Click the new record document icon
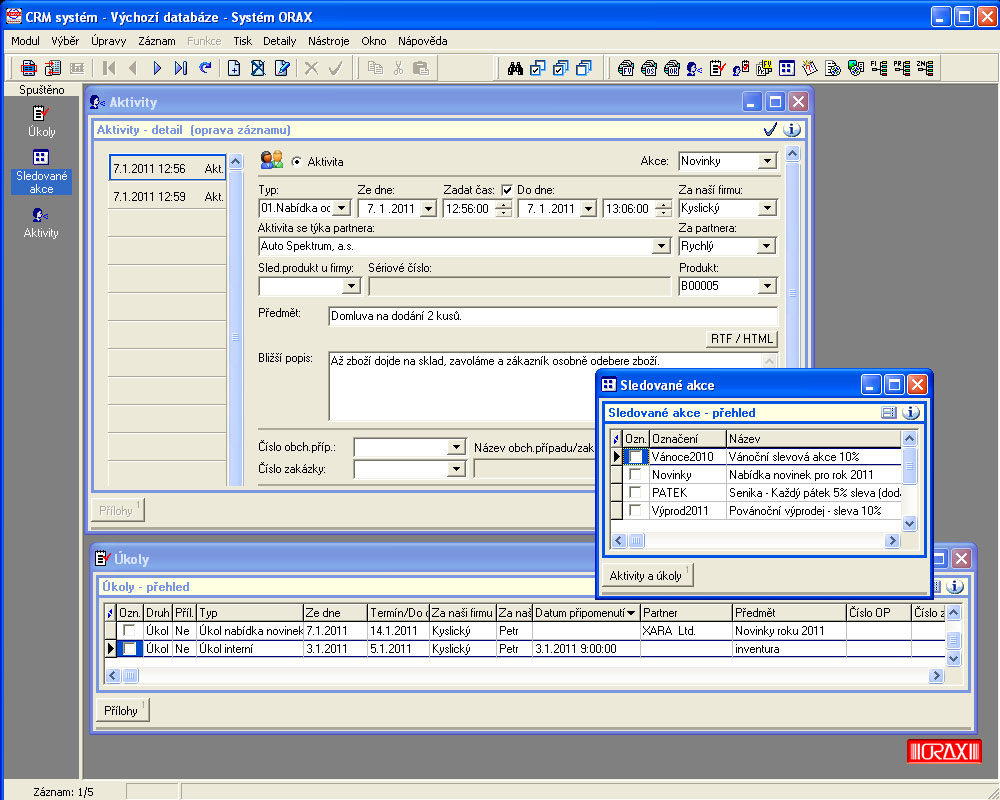Image resolution: width=1000 pixels, height=800 pixels. click(234, 68)
